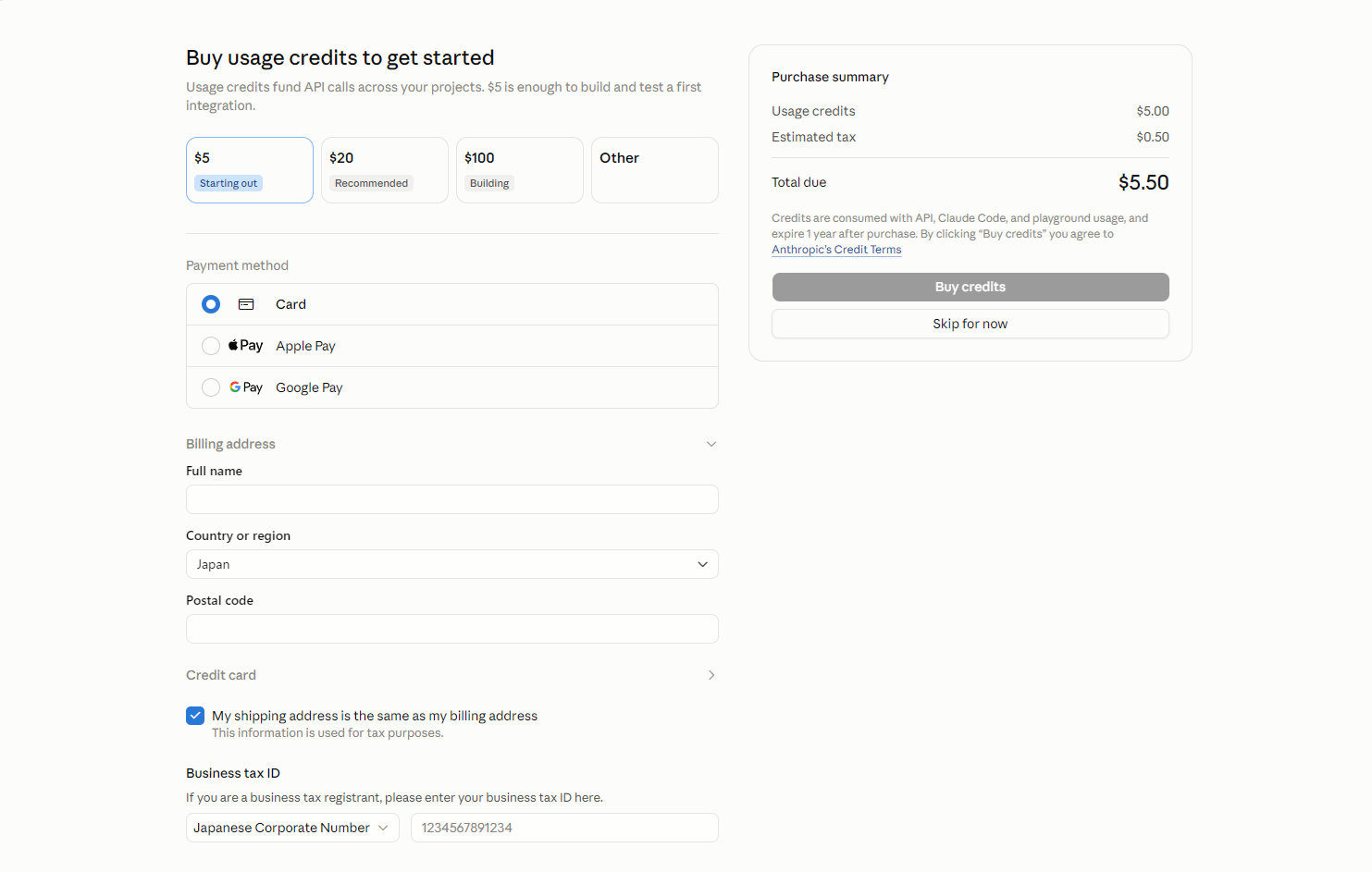Image resolution: width=1372 pixels, height=872 pixels.
Task: Focus the business tax ID number field
Action: pyautogui.click(x=564, y=828)
